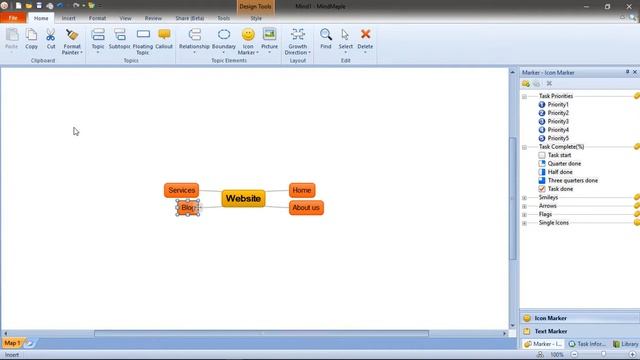Click the Boundary tool icon
This screenshot has height=360, width=640.
(x=224, y=35)
